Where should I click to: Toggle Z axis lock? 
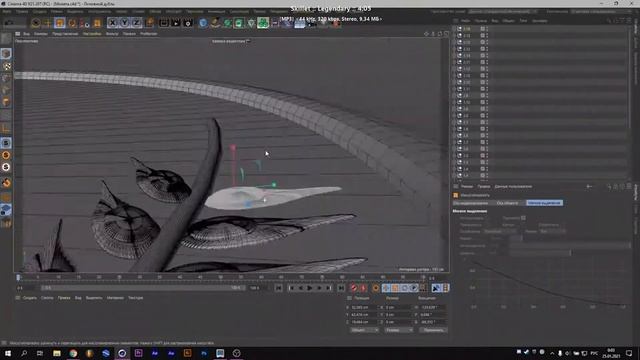[136, 23]
